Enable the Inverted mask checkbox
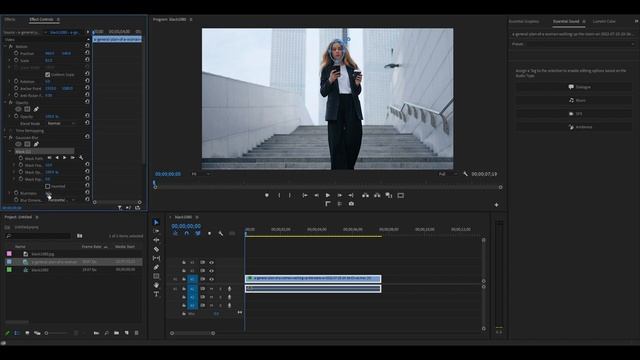 [x=48, y=186]
